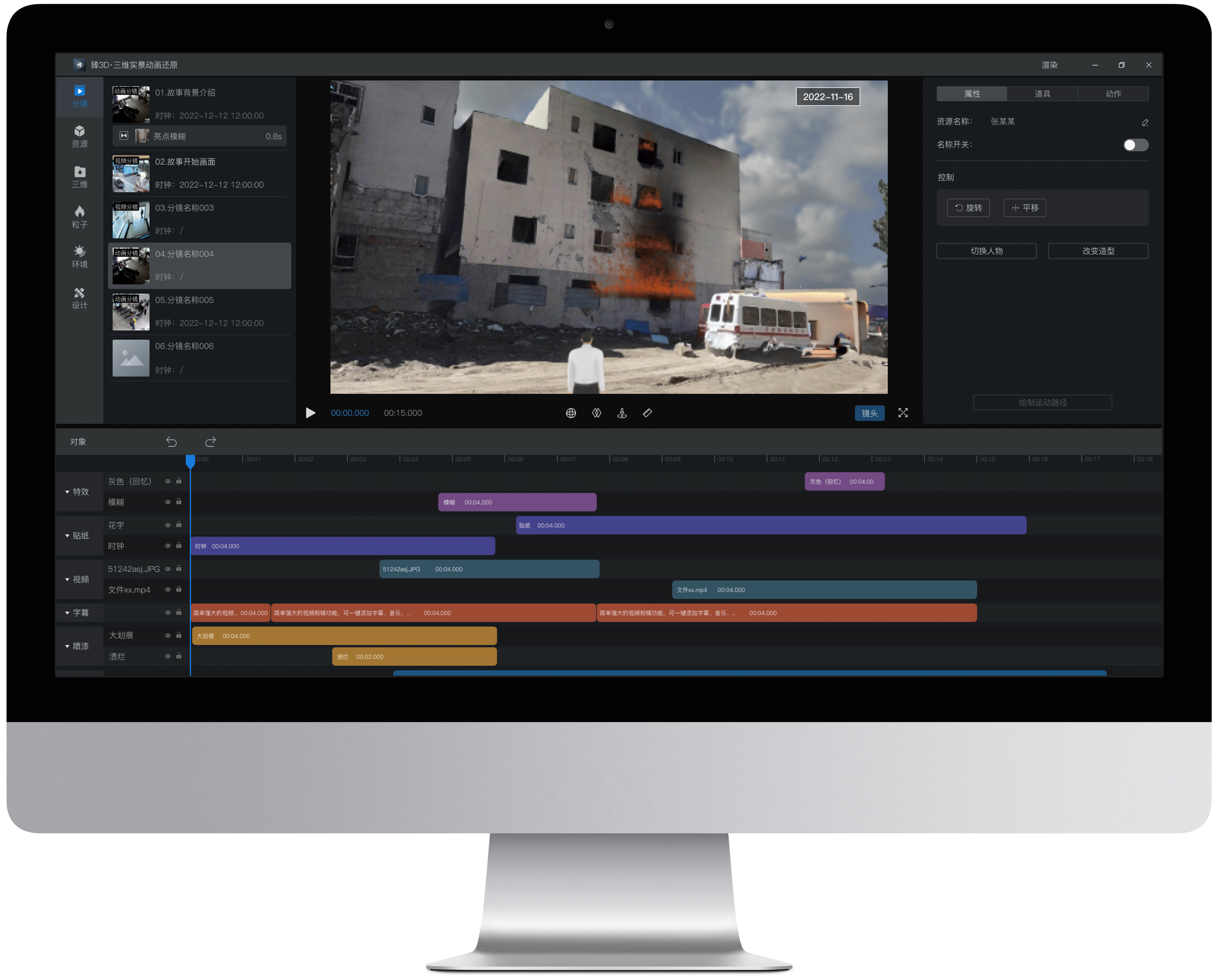Click the keyframe diamond icon in preview toolbar

[596, 413]
